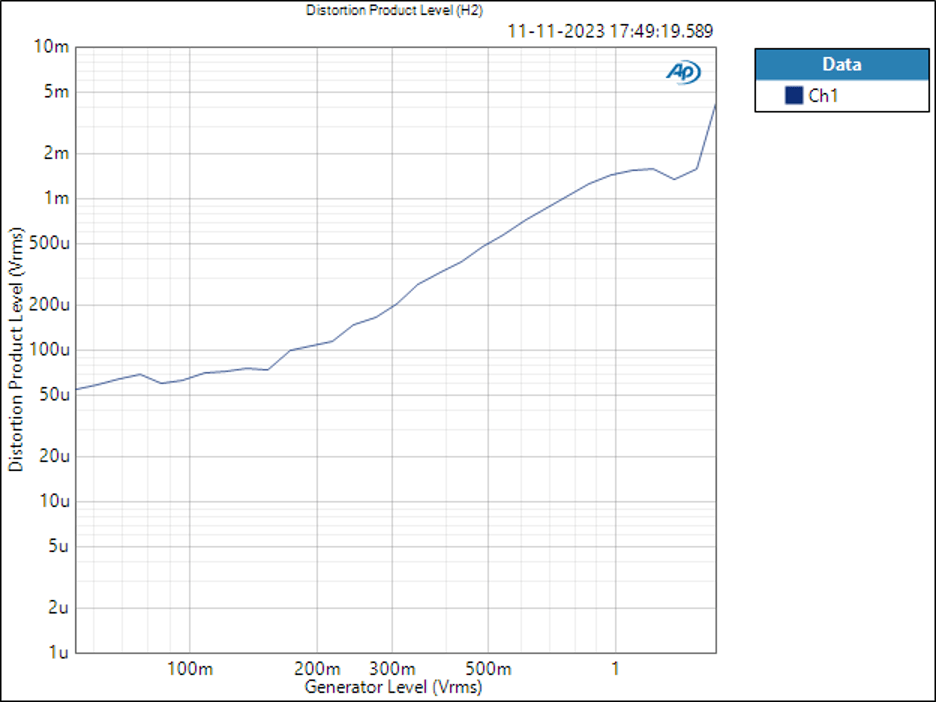Click the Ch1 color swatch in legend
The height and width of the screenshot is (702, 936).
[793, 96]
